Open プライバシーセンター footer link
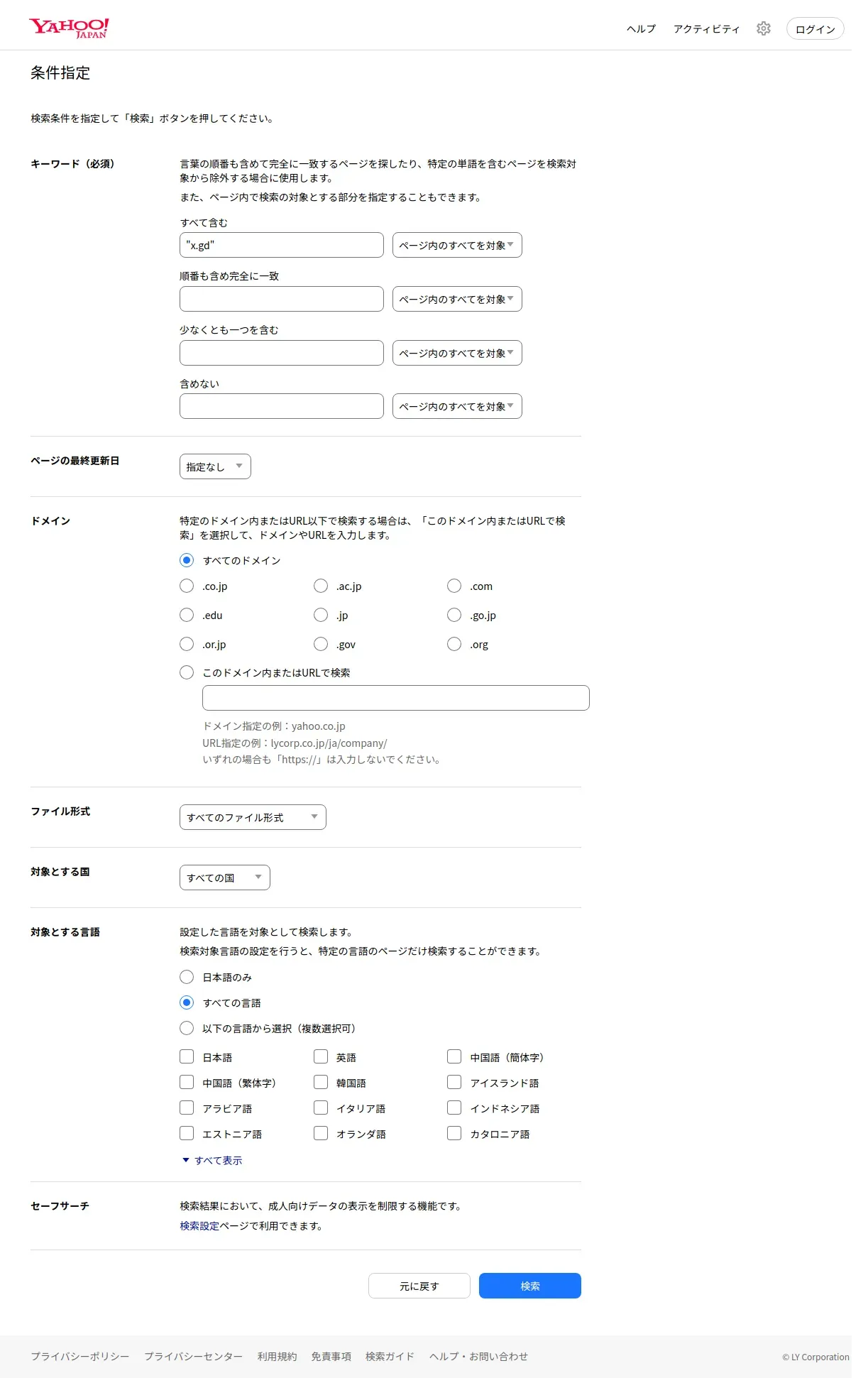The width and height of the screenshot is (868, 1378). point(194,1356)
